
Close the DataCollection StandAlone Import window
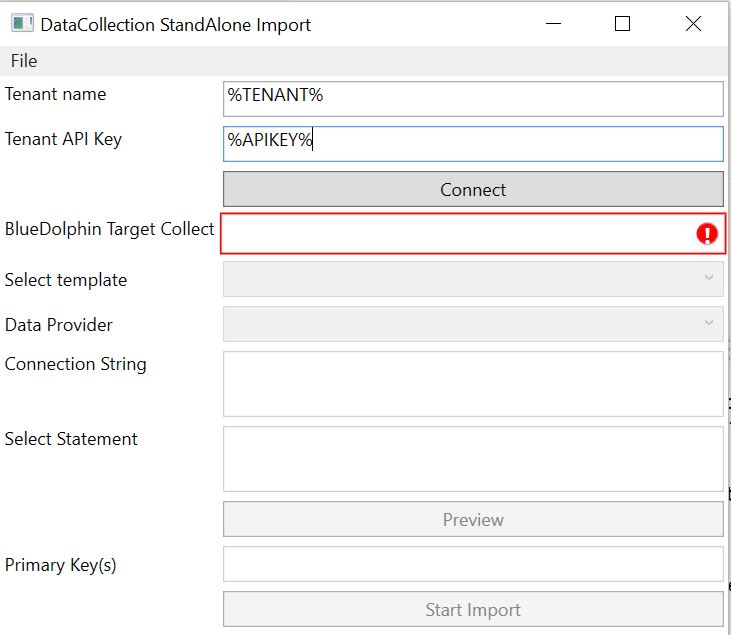(694, 23)
